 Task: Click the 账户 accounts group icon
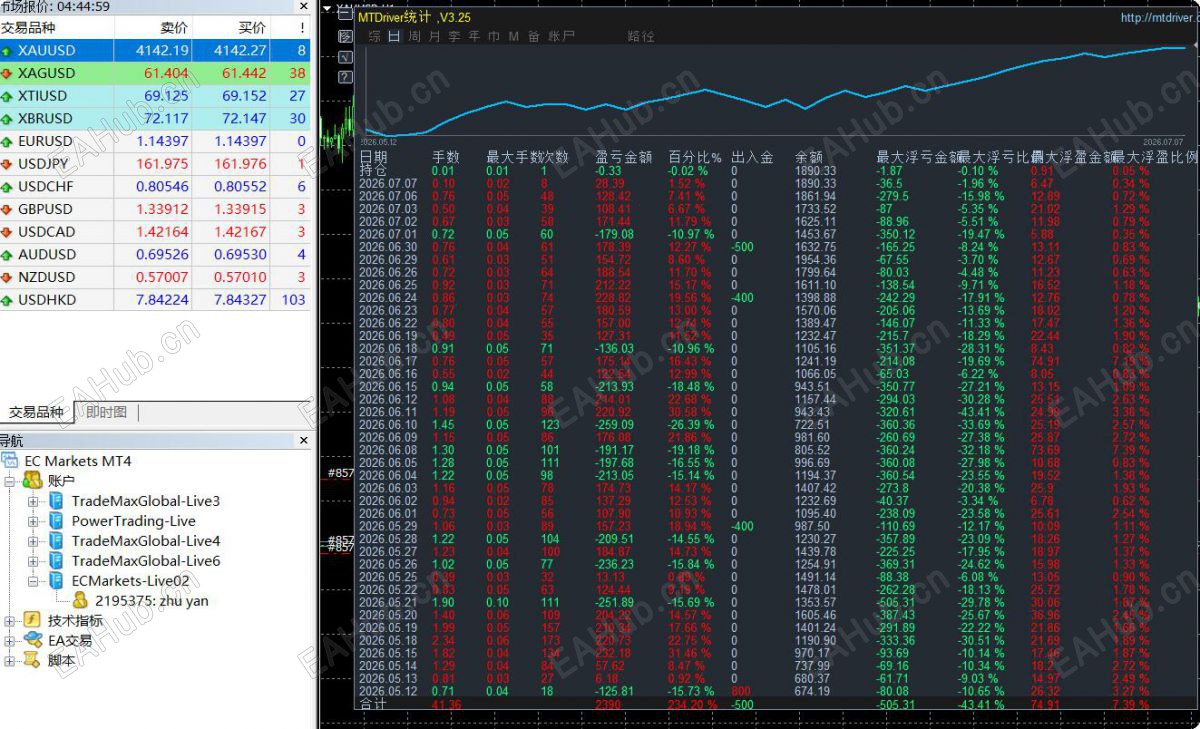32,481
